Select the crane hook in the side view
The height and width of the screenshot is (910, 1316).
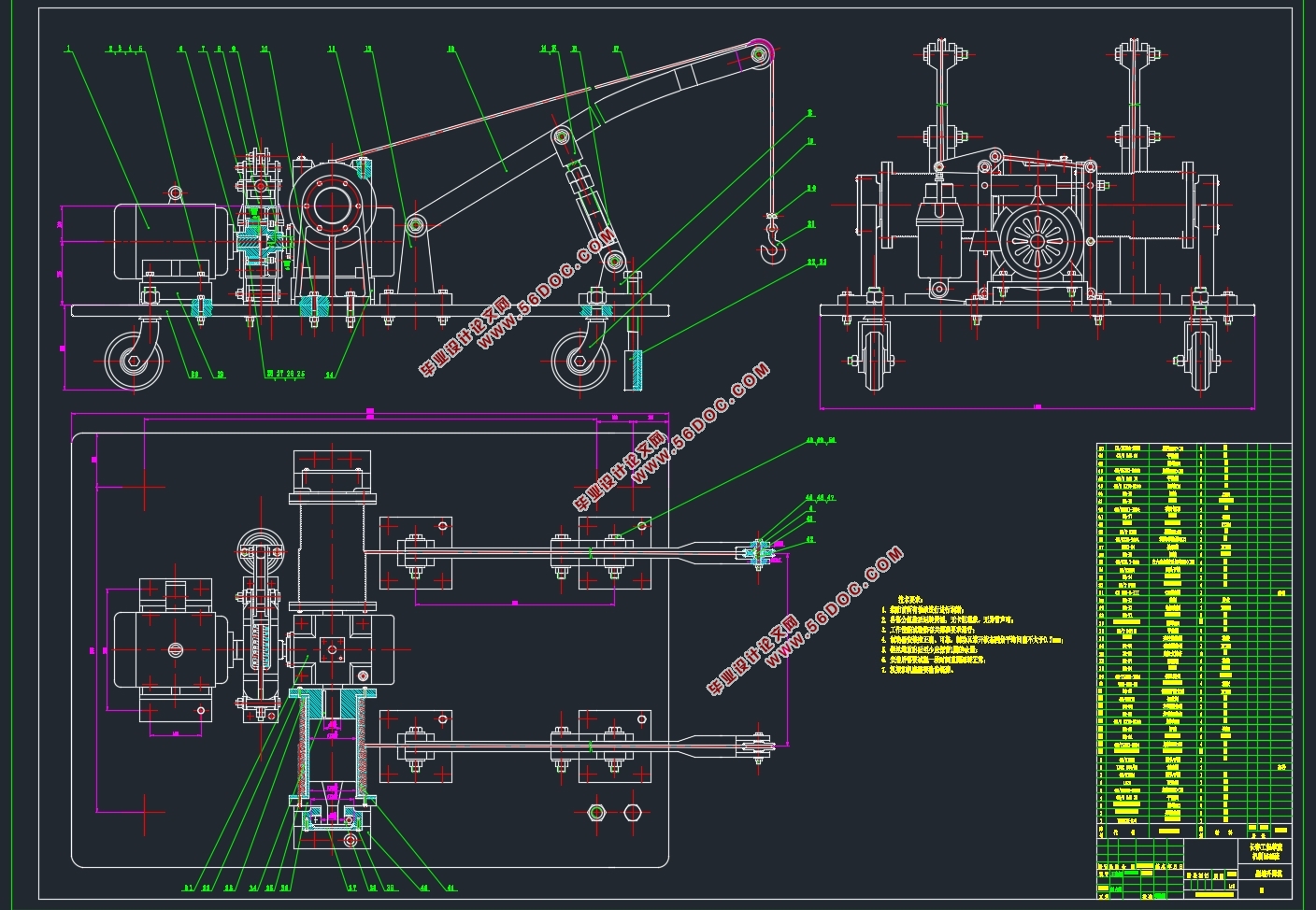(773, 249)
